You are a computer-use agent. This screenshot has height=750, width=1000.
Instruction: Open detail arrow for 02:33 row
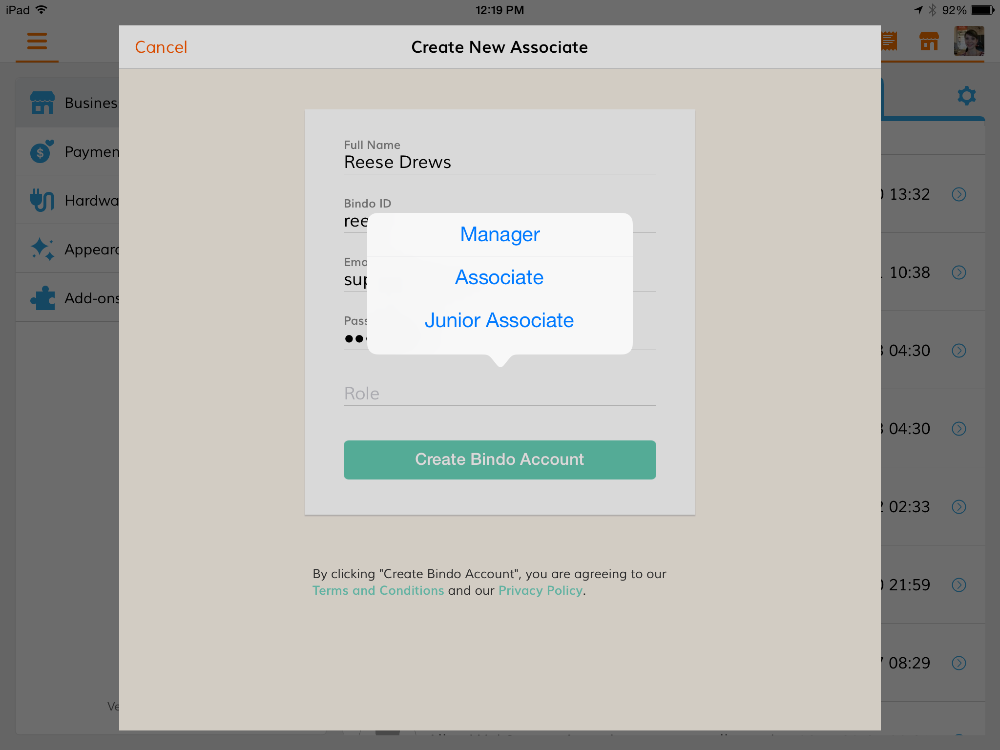coord(959,507)
